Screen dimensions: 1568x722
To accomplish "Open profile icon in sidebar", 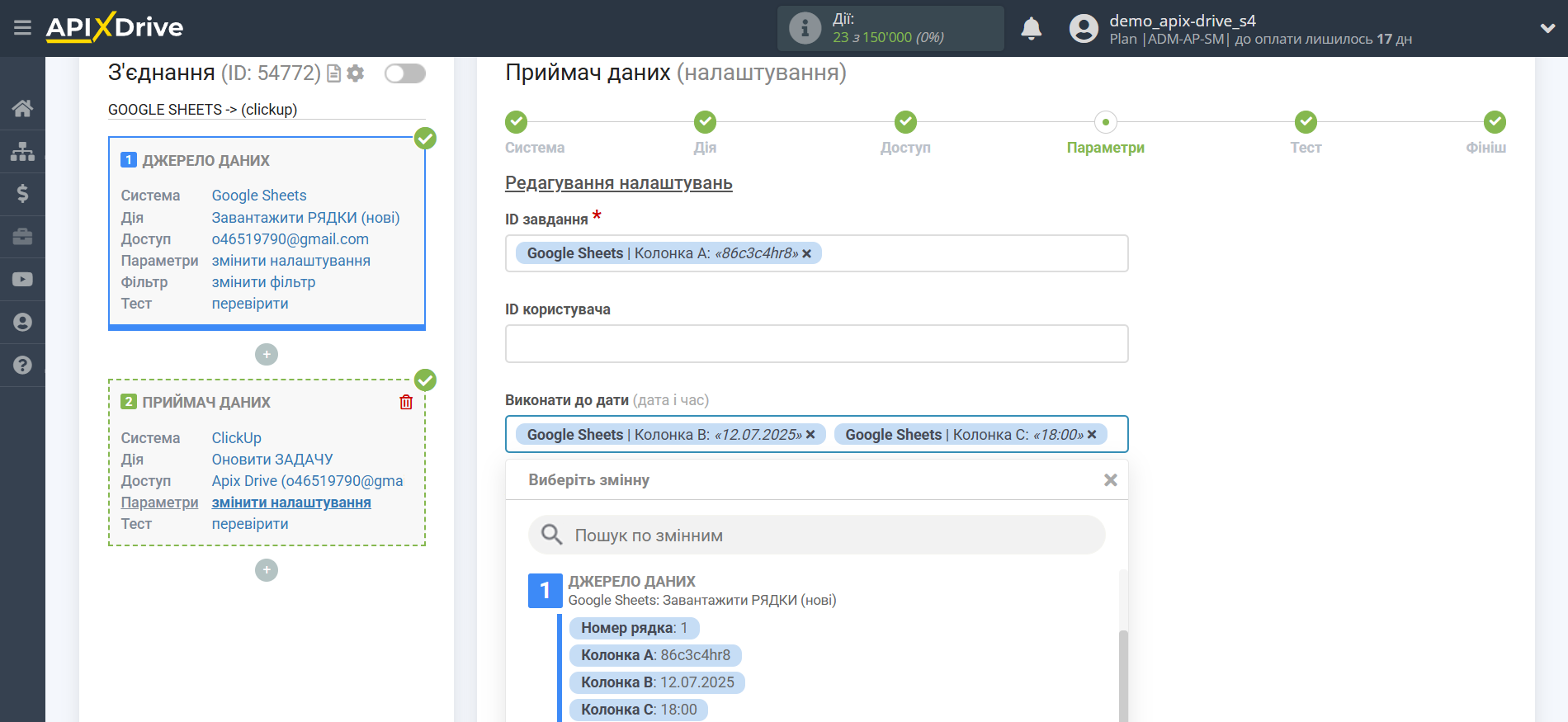I will (x=22, y=323).
